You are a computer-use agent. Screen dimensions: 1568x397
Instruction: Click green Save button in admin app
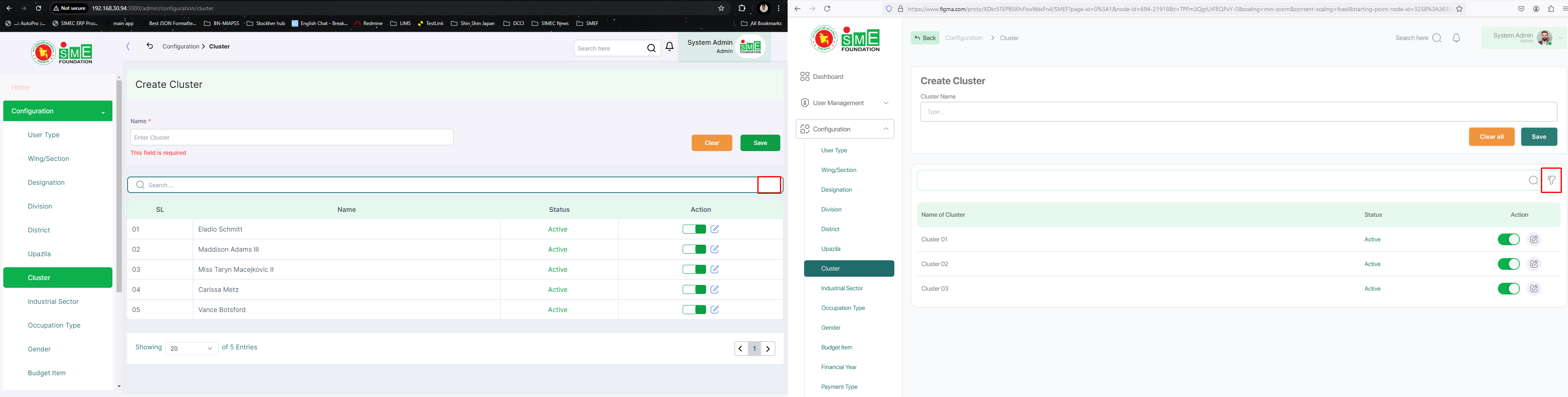pyautogui.click(x=760, y=142)
